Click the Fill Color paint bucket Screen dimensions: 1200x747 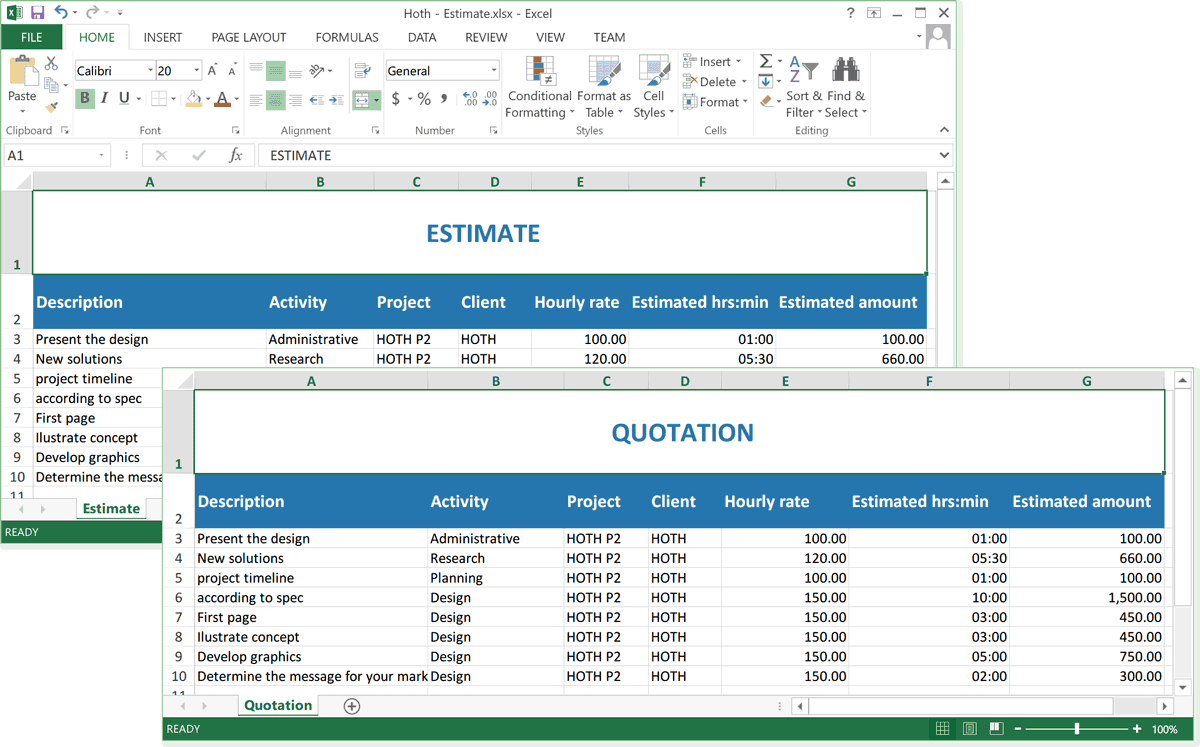point(193,99)
